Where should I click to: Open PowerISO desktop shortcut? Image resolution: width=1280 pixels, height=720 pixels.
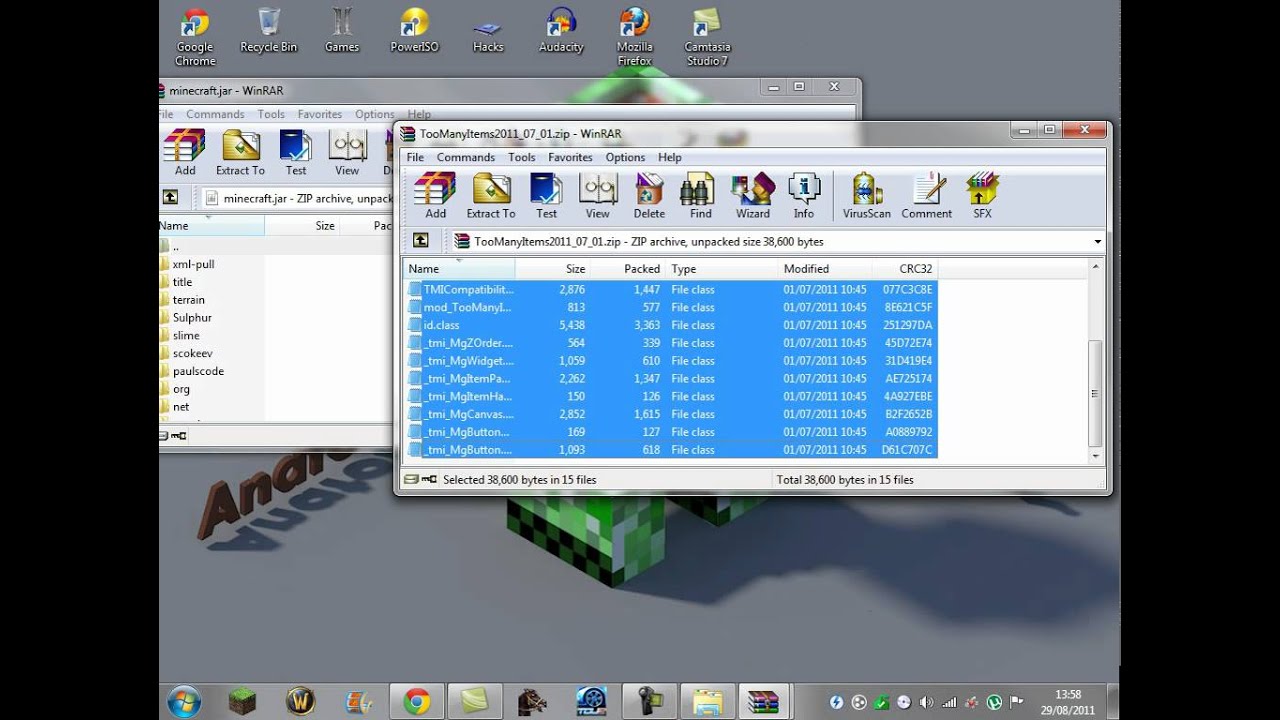(414, 31)
